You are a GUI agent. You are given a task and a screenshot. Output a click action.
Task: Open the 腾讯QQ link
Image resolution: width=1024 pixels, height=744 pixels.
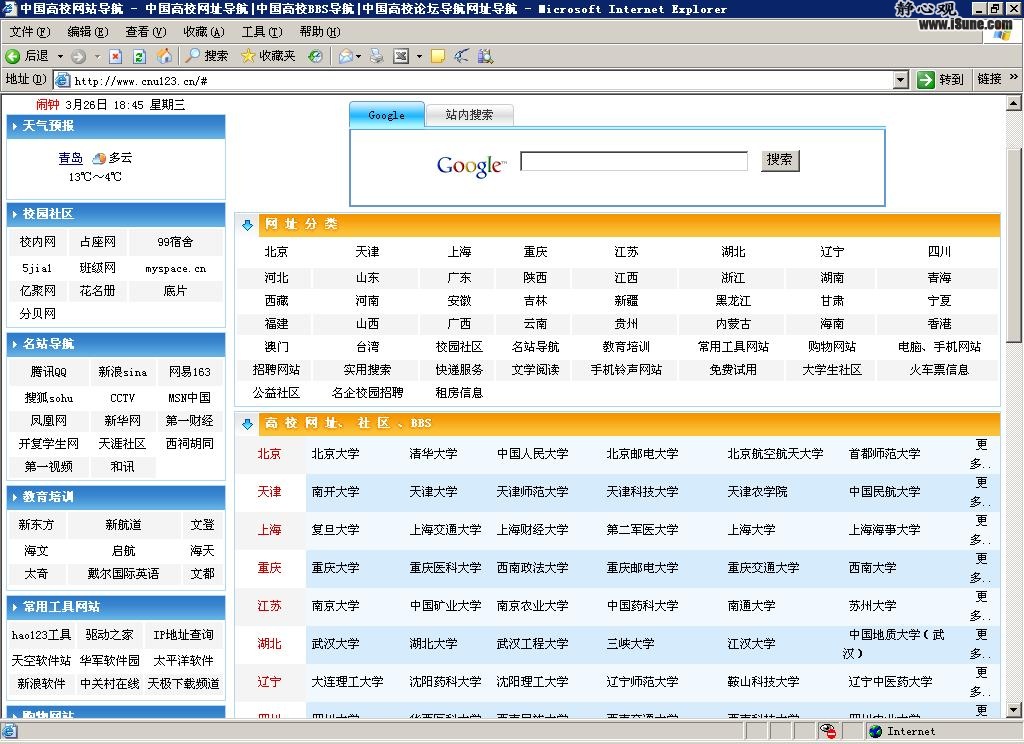pos(48,372)
